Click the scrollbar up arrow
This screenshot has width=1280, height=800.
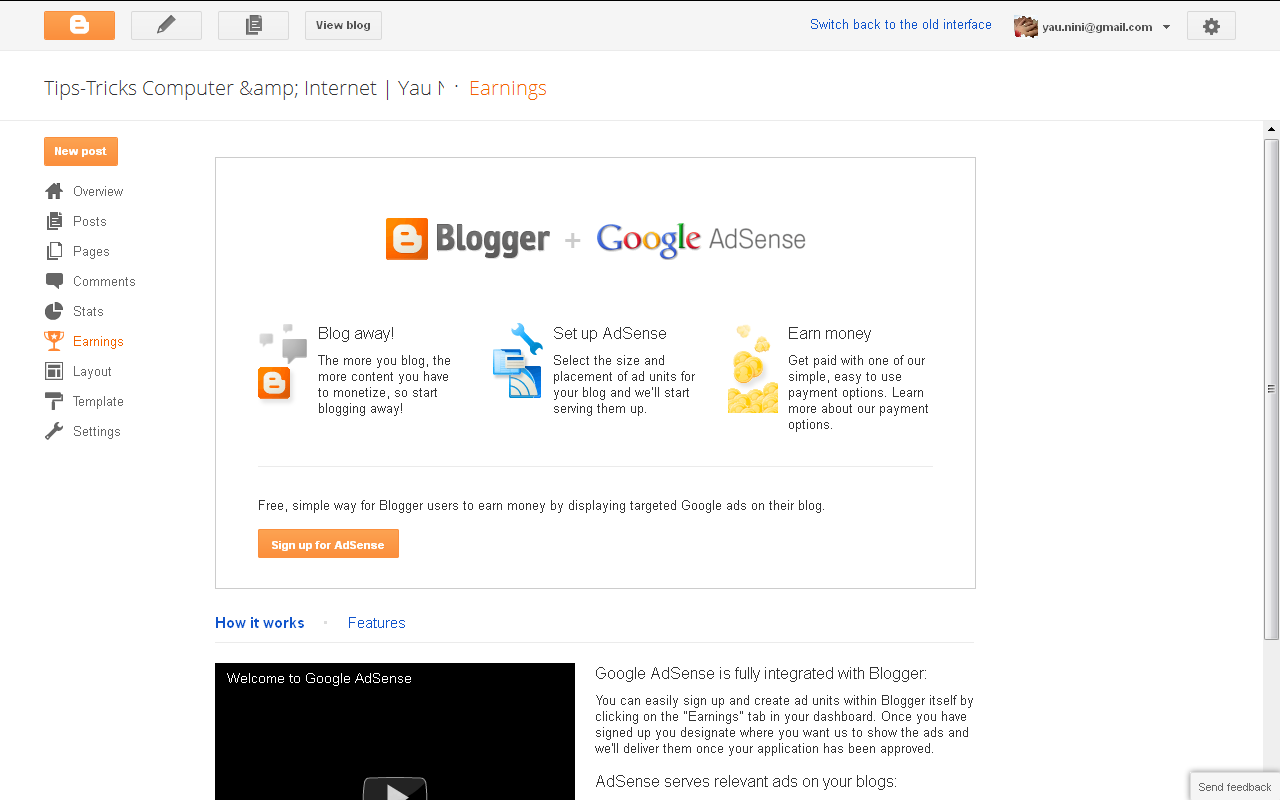[1271, 130]
